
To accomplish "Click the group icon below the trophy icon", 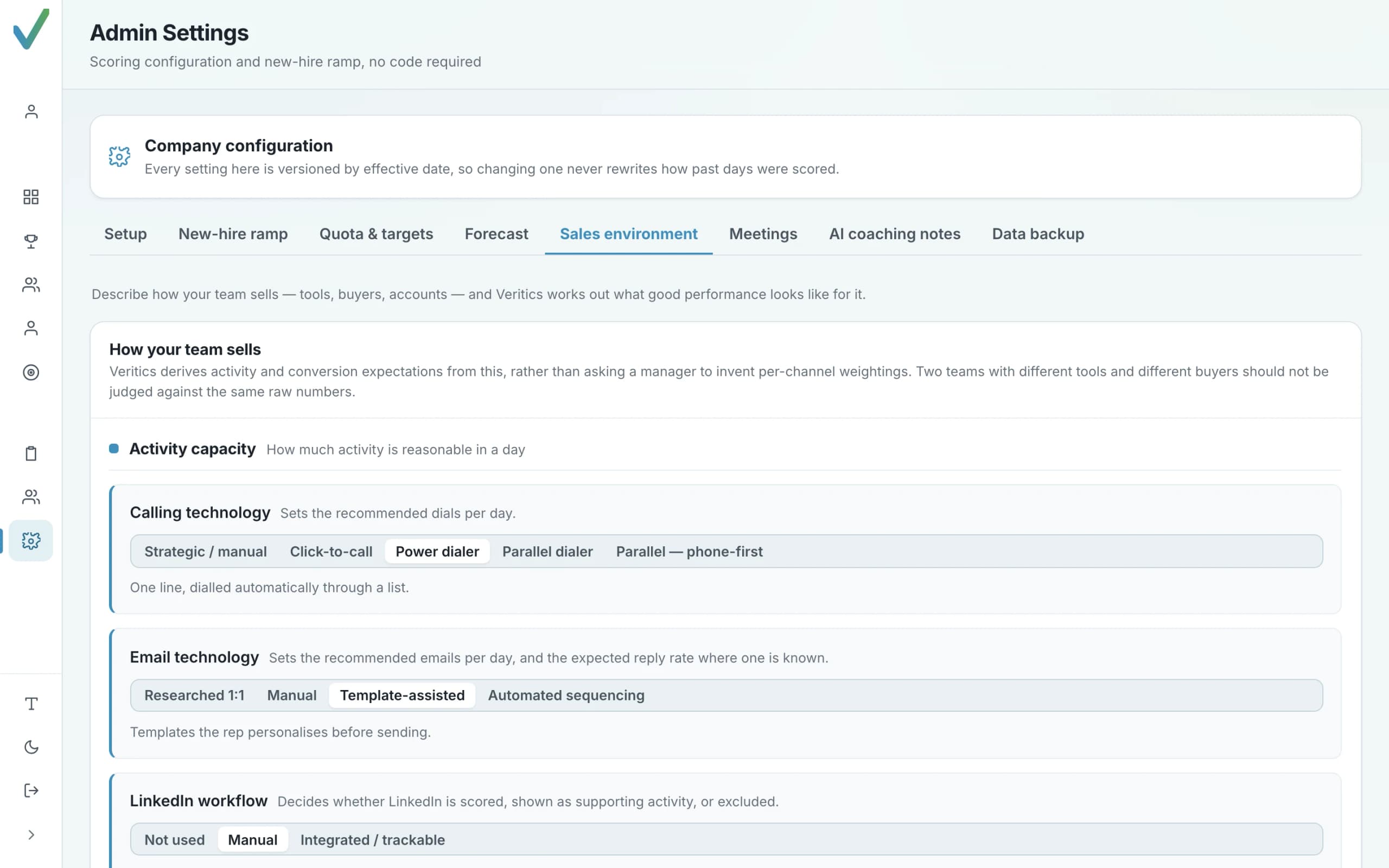I will tap(31, 285).
